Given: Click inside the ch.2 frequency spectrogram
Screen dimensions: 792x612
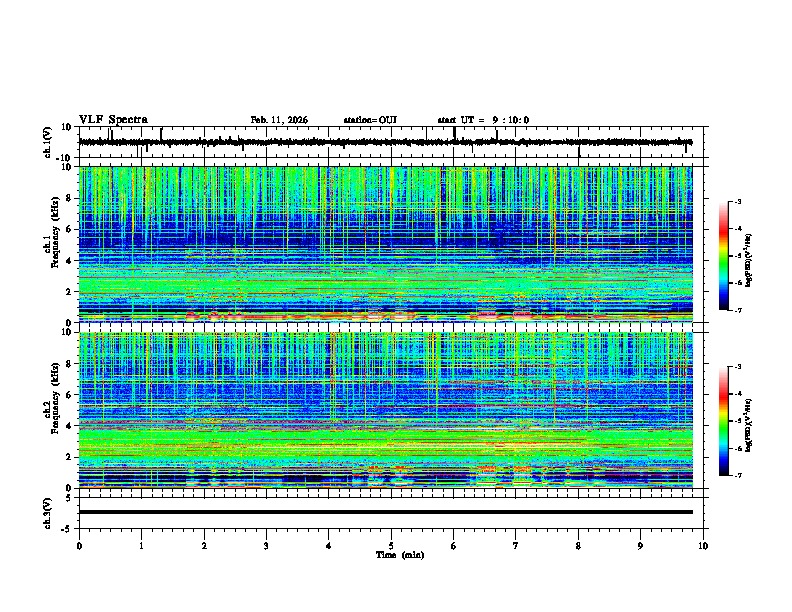Looking at the screenshot, I should pyautogui.click(x=385, y=410).
